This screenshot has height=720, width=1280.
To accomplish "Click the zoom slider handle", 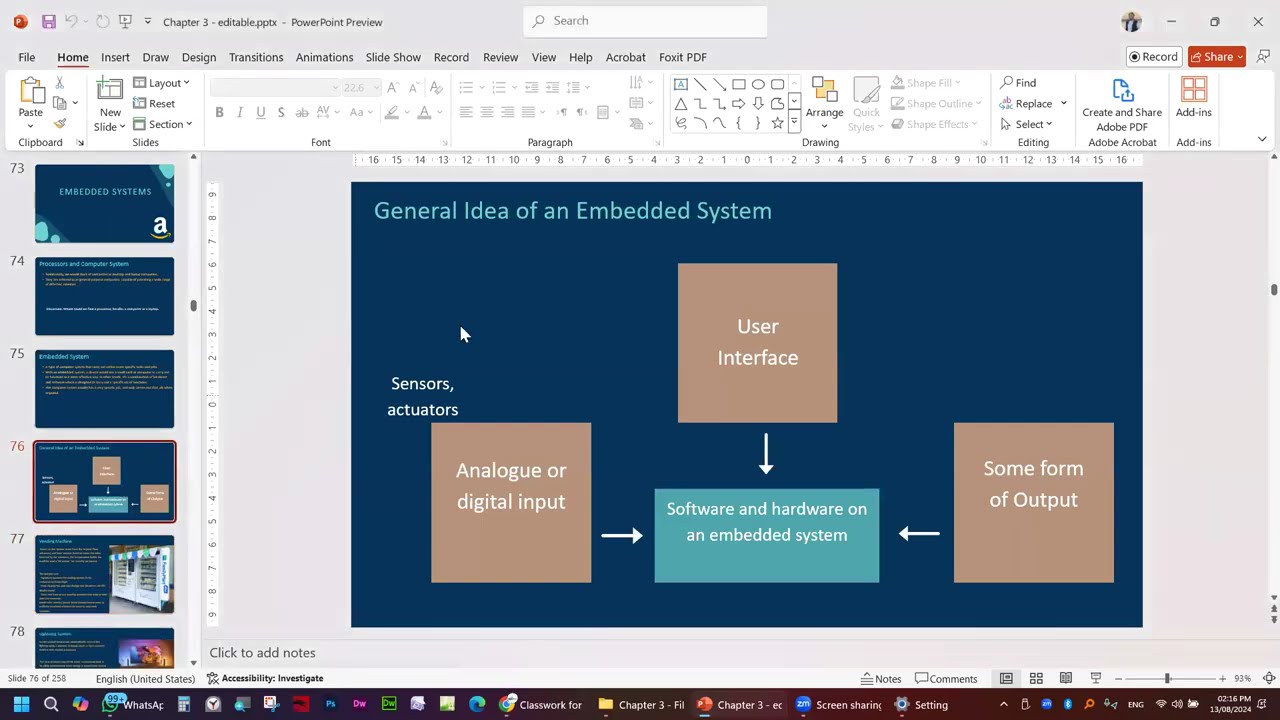I will (x=1167, y=678).
